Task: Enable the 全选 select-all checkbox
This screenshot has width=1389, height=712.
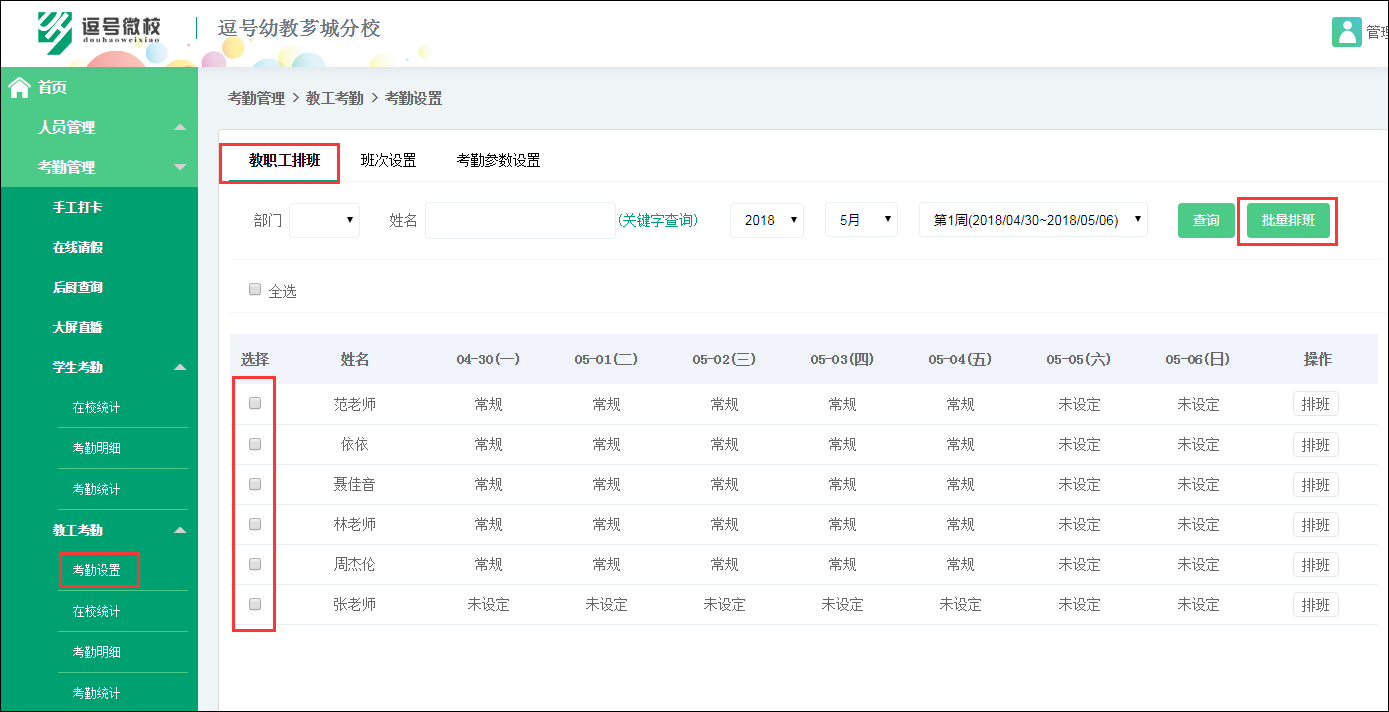Action: (255, 289)
